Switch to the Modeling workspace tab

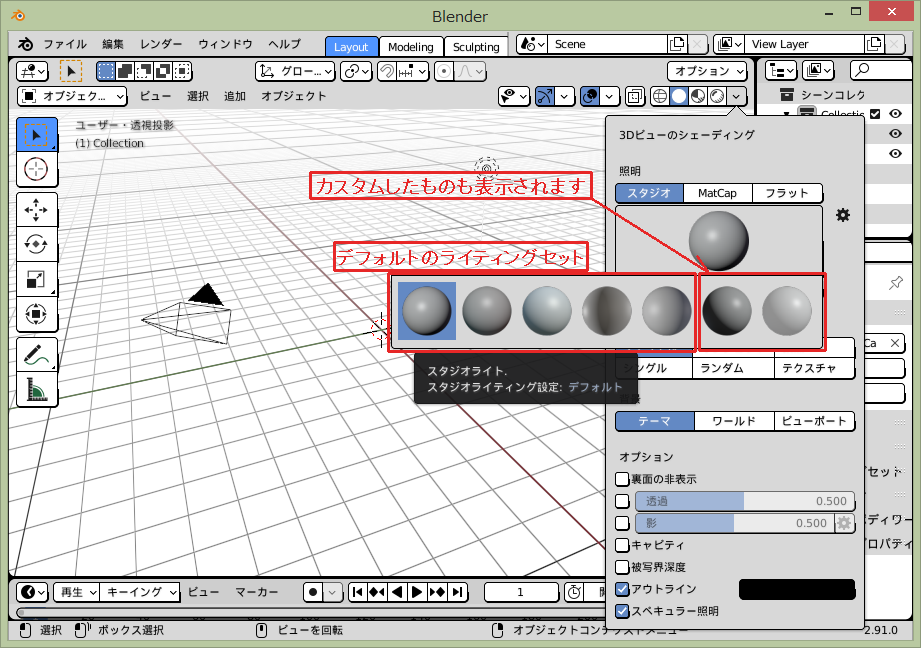point(411,46)
